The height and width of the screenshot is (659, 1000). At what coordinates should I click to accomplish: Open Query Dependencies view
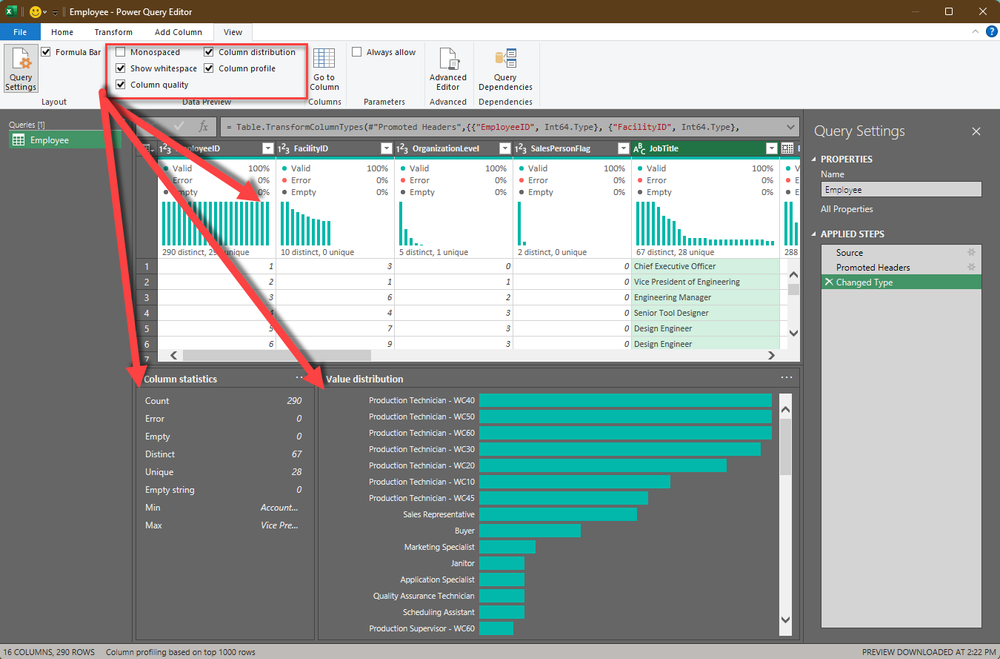tap(505, 69)
